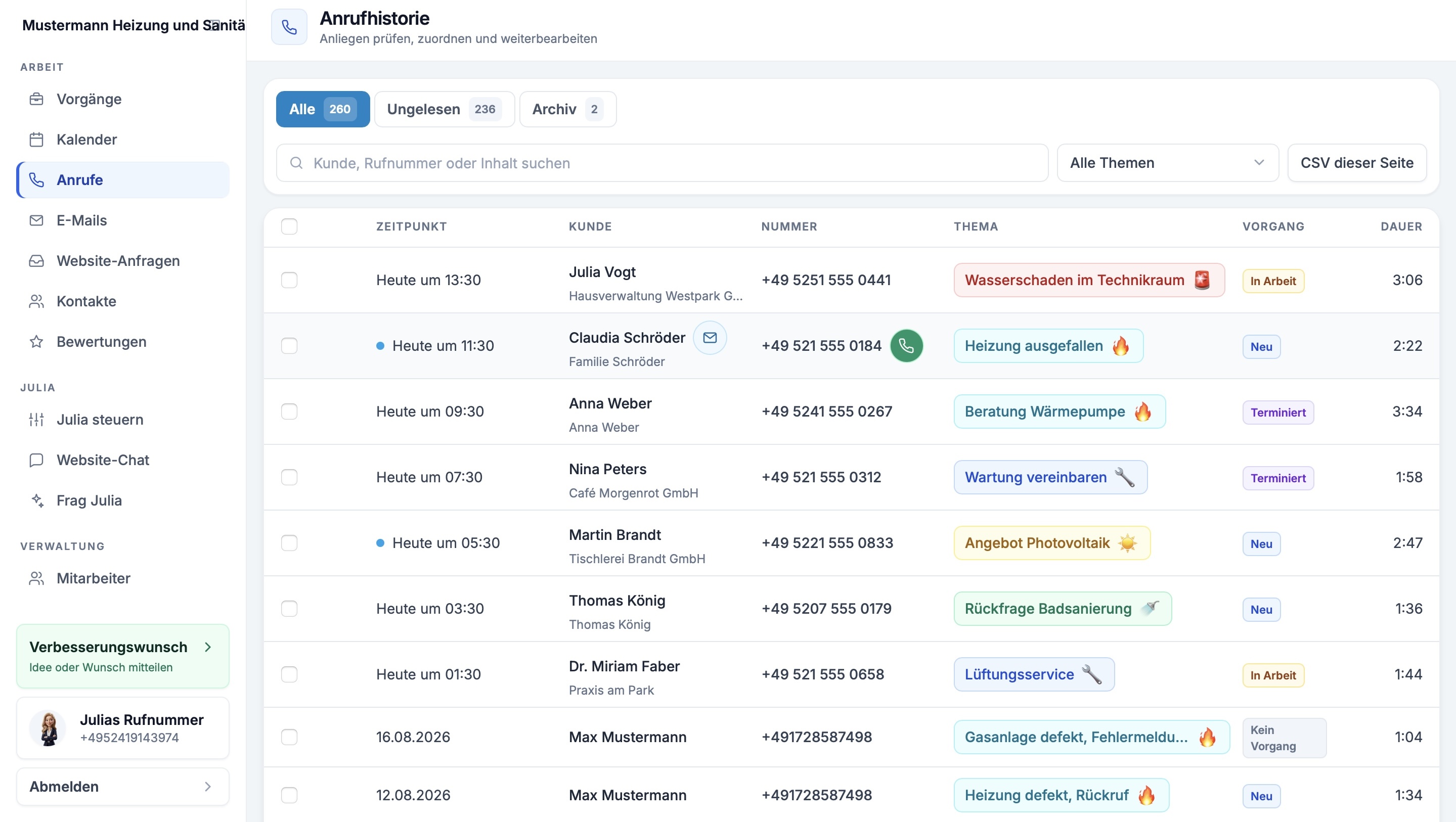Click the email envelope icon next to Claudia Schröder
The height and width of the screenshot is (822, 1456).
click(x=710, y=338)
